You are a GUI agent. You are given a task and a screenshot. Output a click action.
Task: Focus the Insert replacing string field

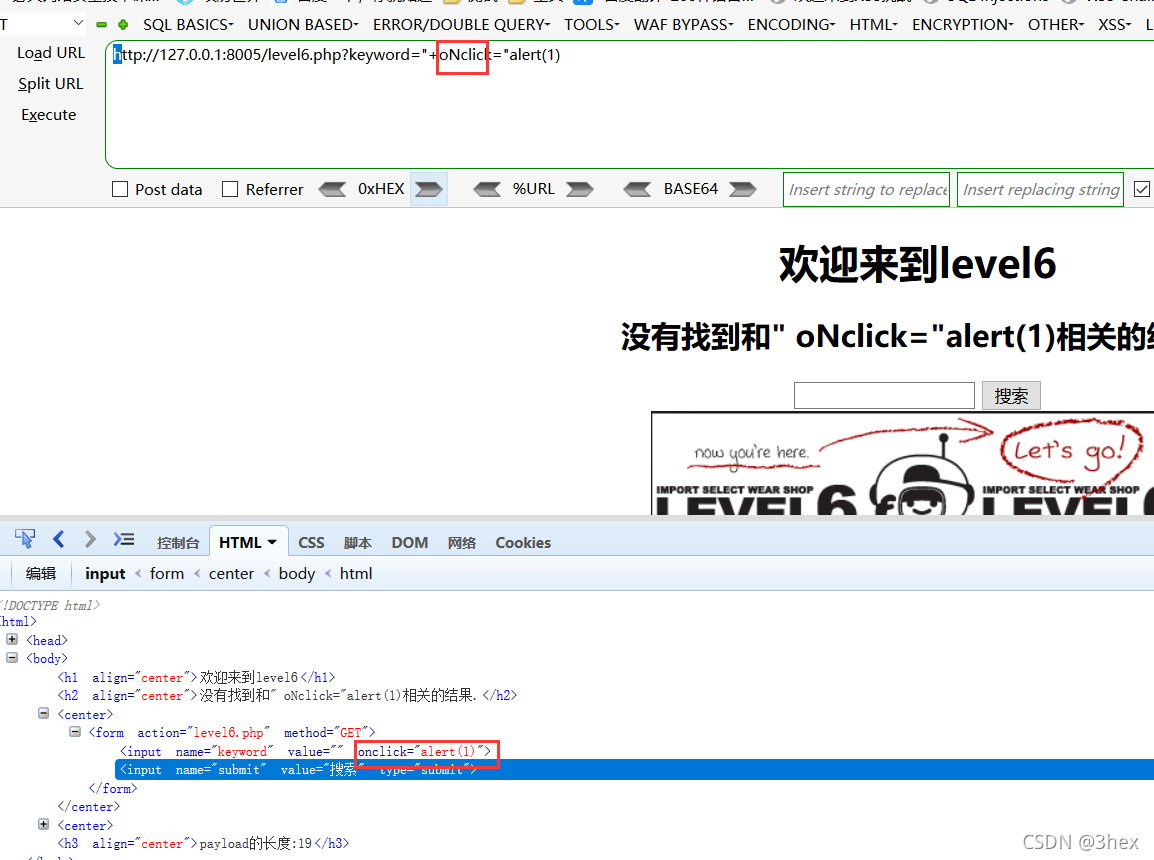(1040, 189)
